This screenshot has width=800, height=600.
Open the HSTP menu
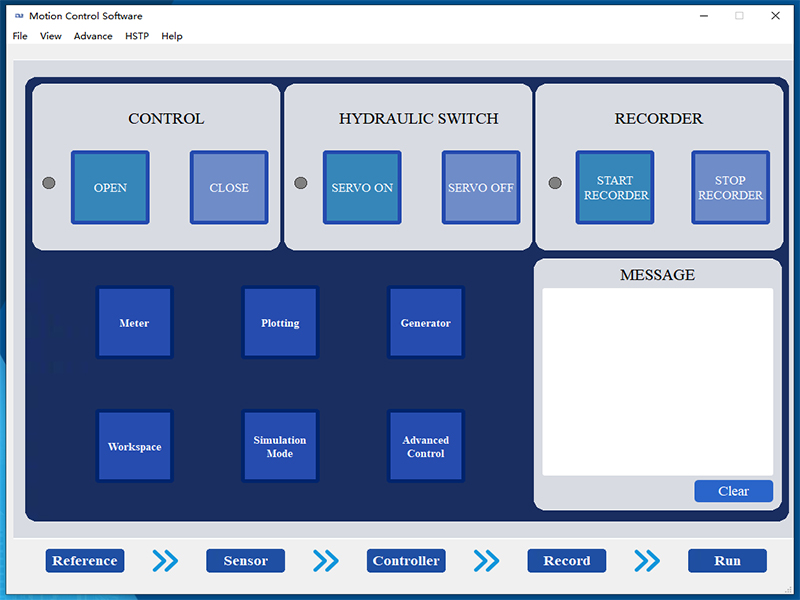pos(137,36)
